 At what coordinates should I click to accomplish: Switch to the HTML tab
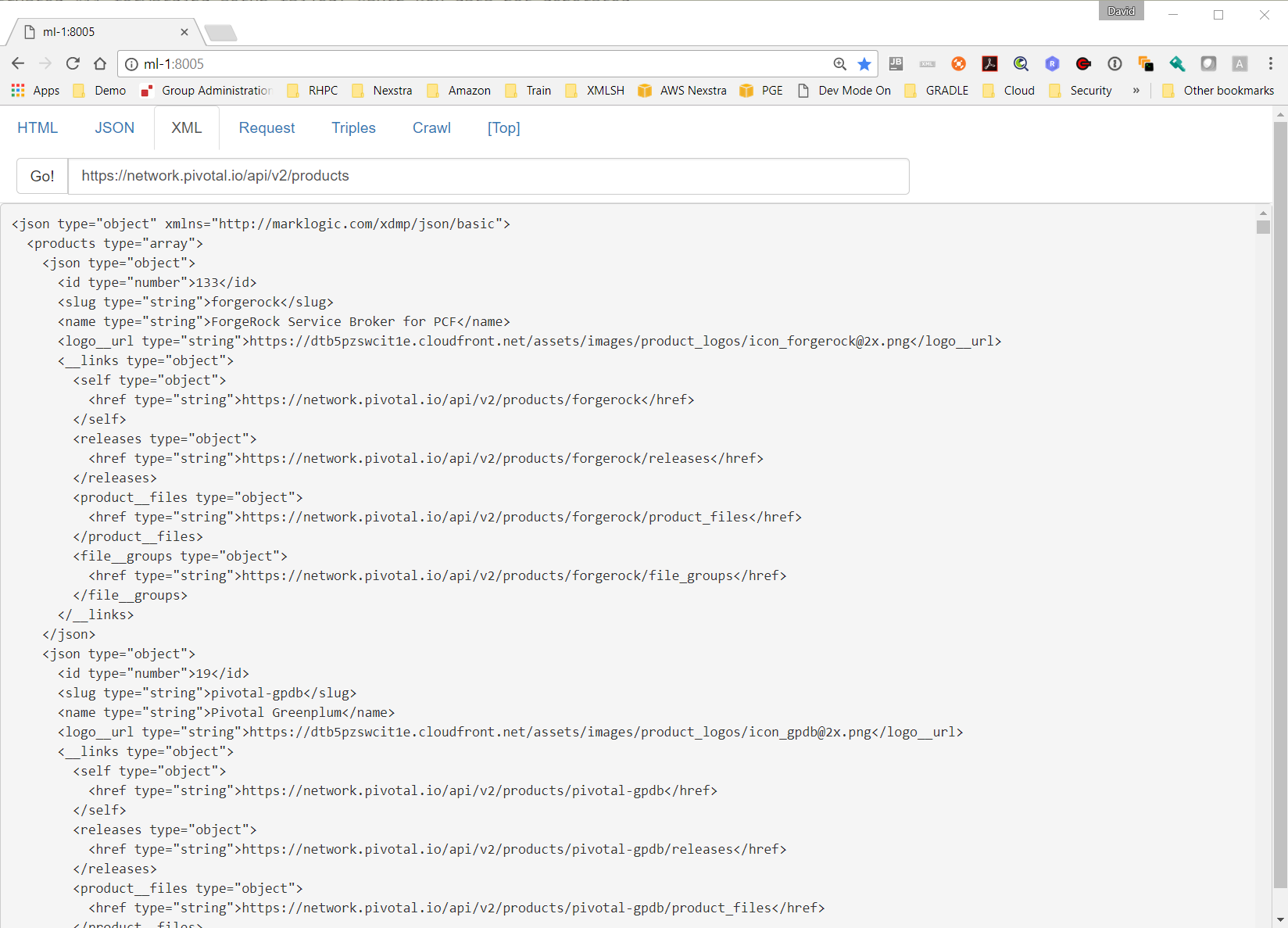pos(38,127)
